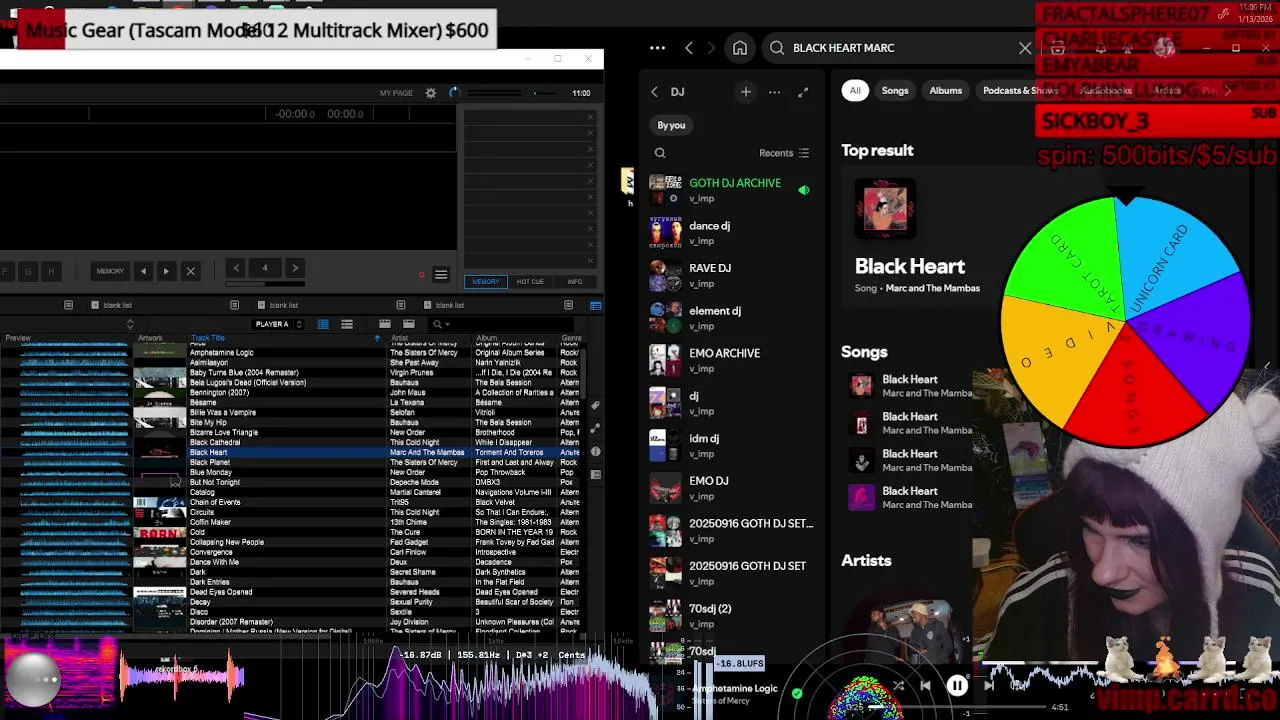
Task: Open Spotify Home
Action: pos(740,48)
